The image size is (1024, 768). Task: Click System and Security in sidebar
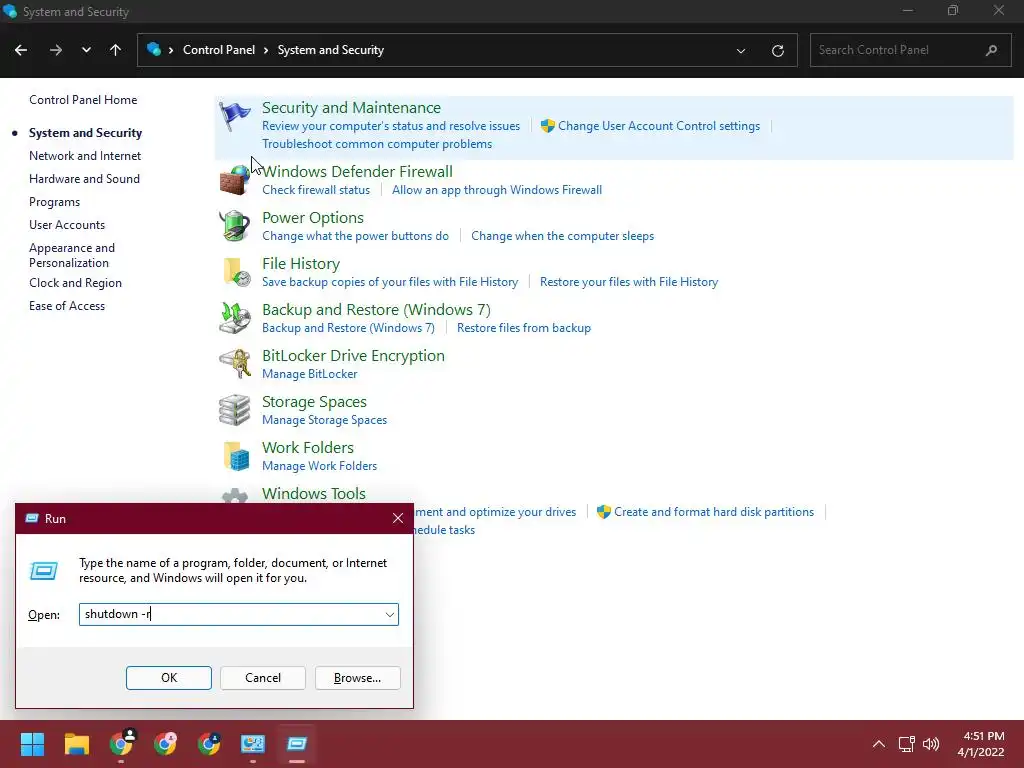[85, 133]
